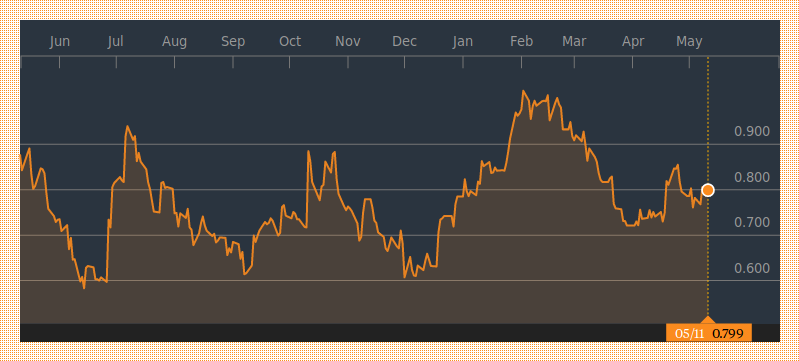Select the Jul month label
This screenshot has height=361, width=799.
pos(116,42)
